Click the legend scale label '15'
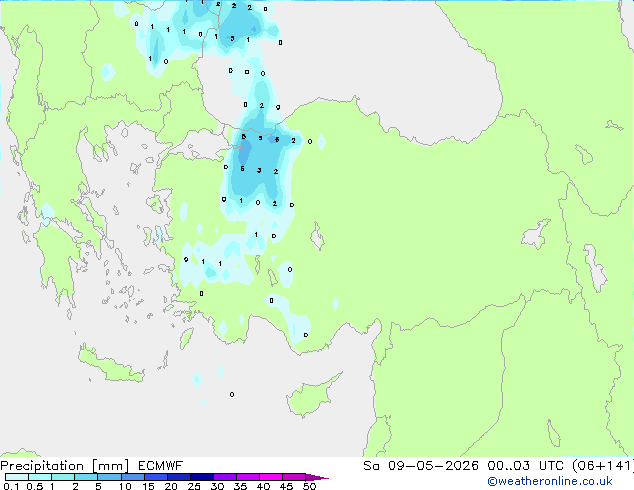This screenshot has height=490, width=634. pyautogui.click(x=148, y=486)
